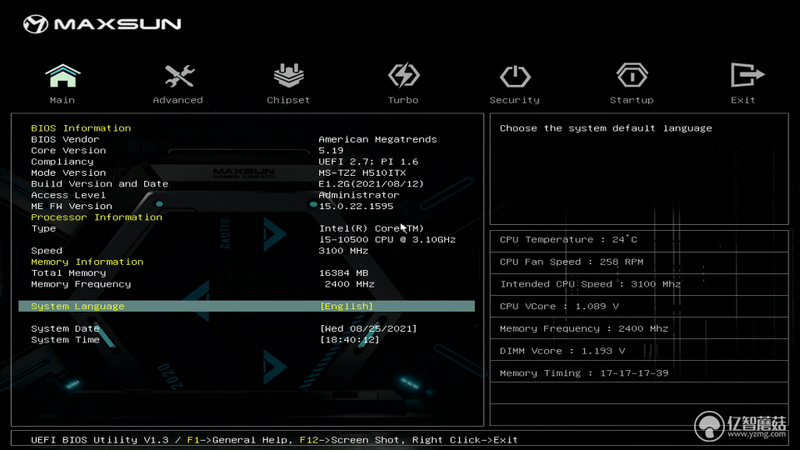Viewport: 800px width, 450px height.
Task: Click the processor Speed label
Action: click(x=46, y=251)
